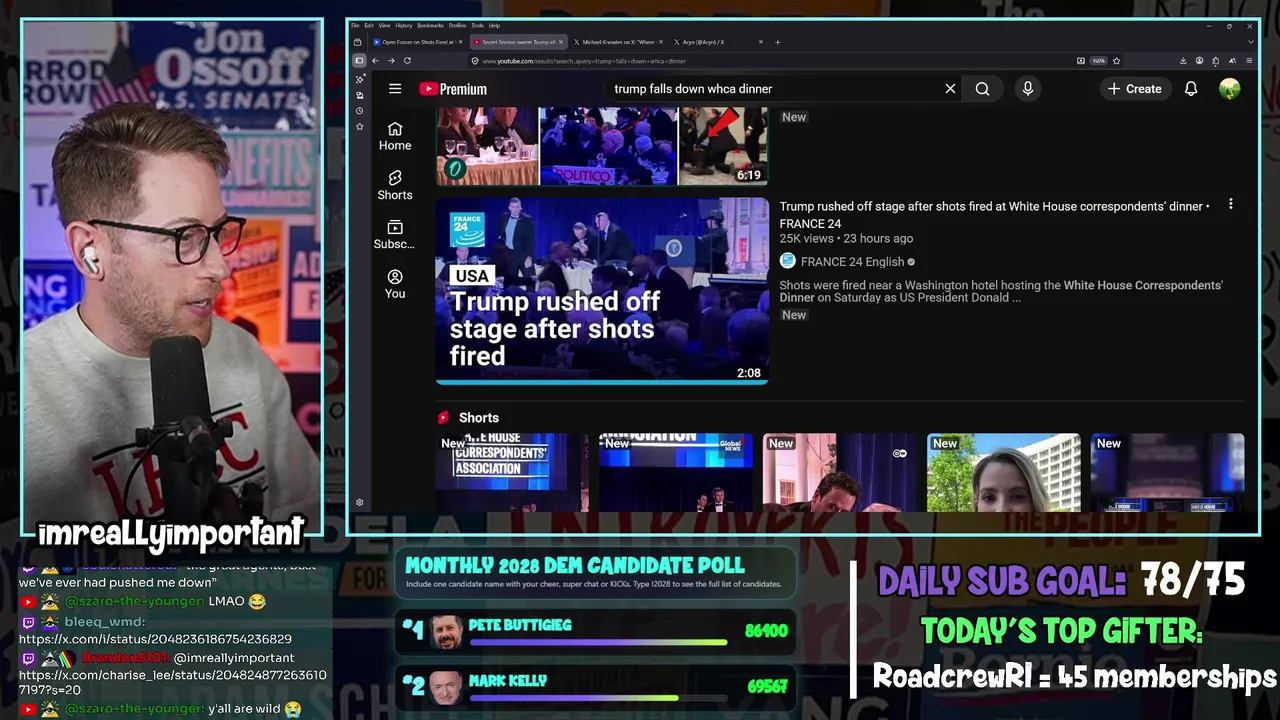Image resolution: width=1280 pixels, height=720 pixels.
Task: Click Mark Kelly poll progress bar
Action: [598, 697]
